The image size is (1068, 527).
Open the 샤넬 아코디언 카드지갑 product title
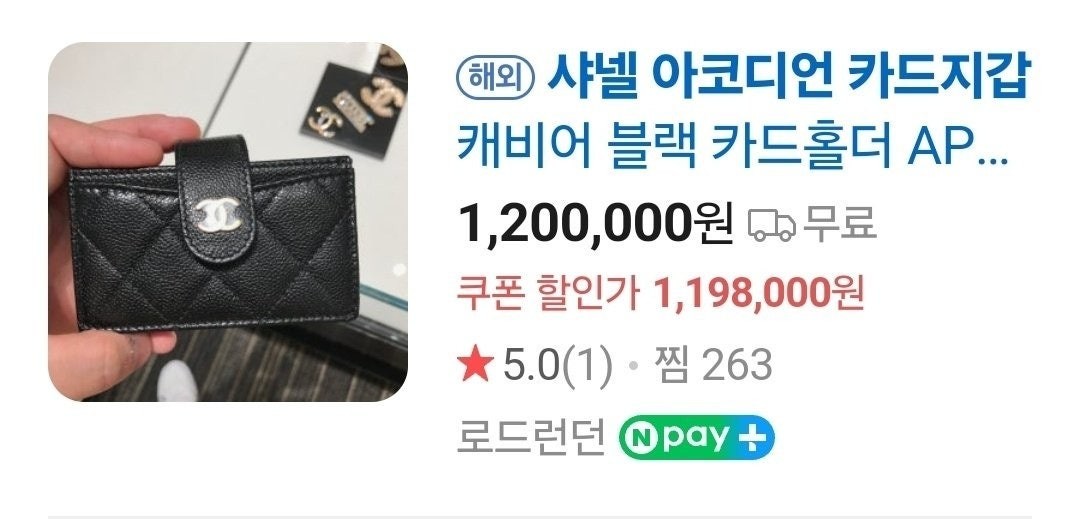click(789, 77)
